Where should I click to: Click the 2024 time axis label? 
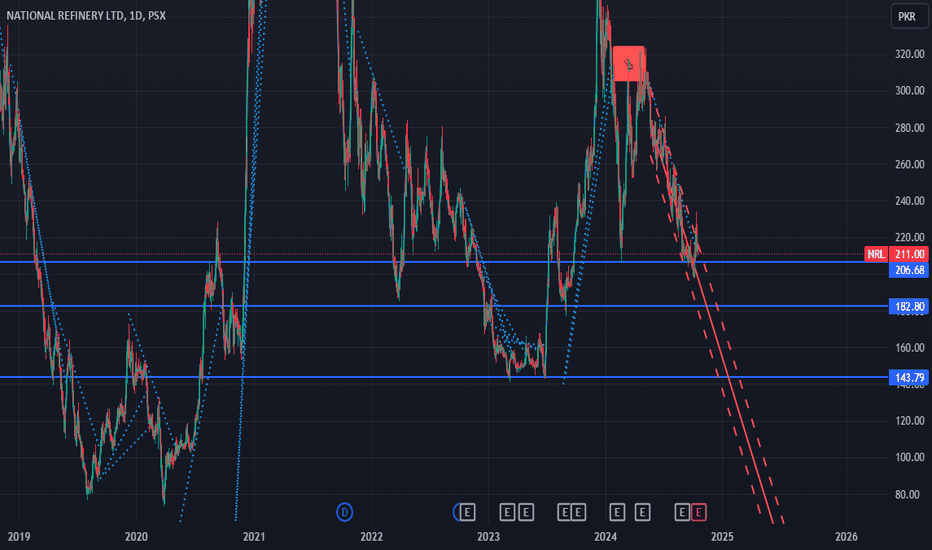(606, 537)
